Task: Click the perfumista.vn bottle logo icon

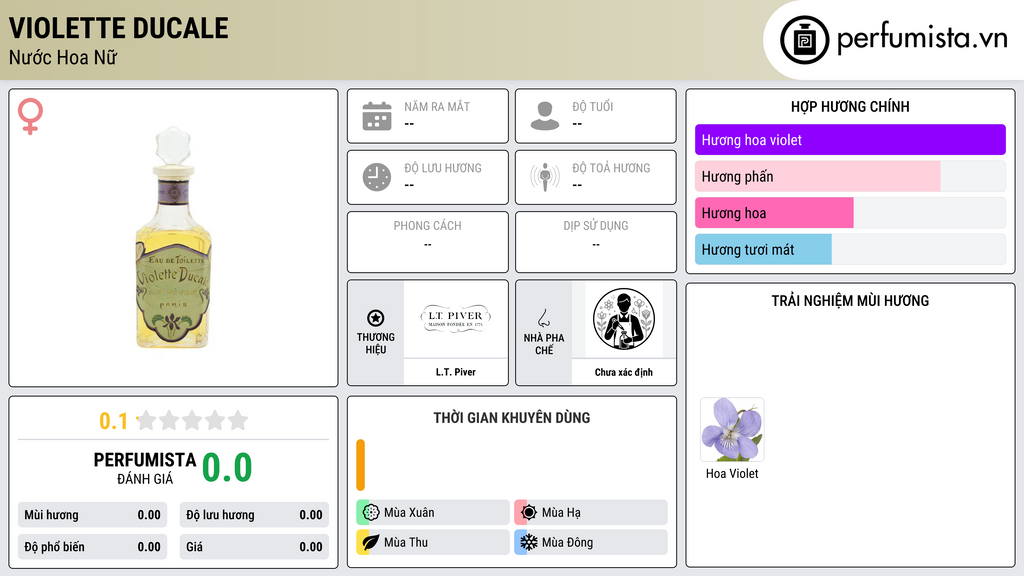Action: click(804, 40)
